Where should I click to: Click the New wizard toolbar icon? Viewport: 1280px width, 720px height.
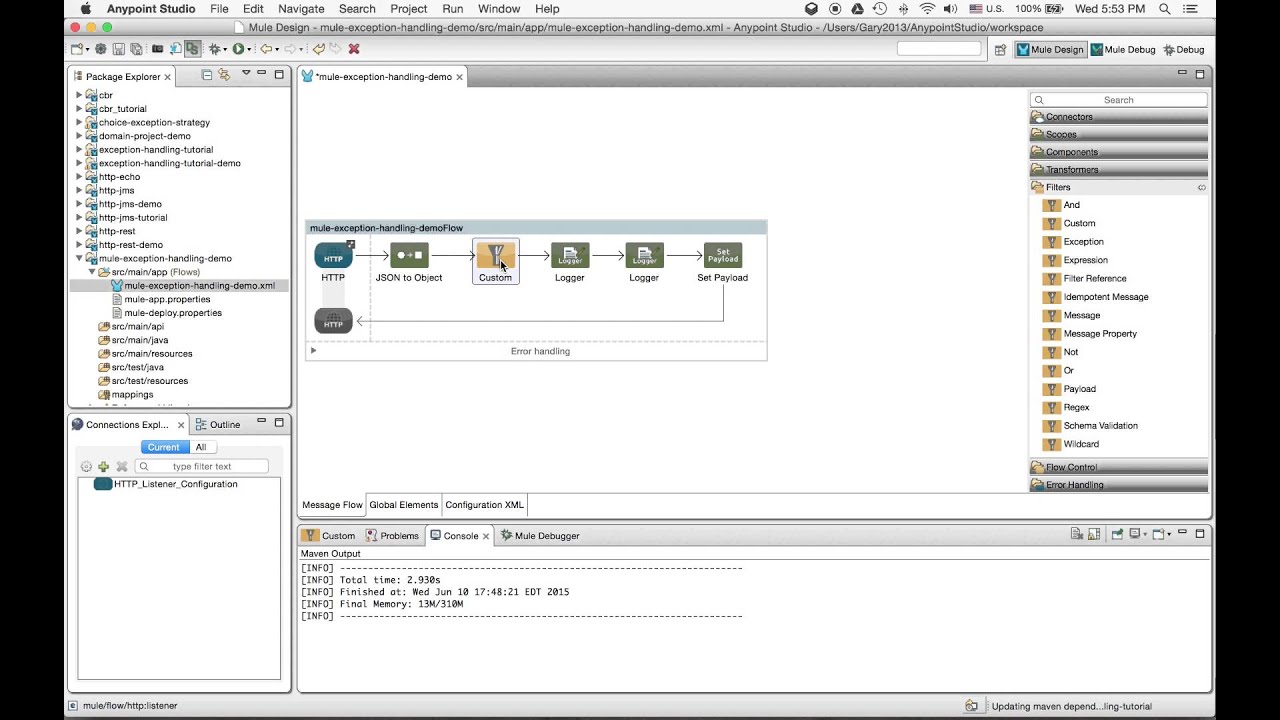(76, 49)
